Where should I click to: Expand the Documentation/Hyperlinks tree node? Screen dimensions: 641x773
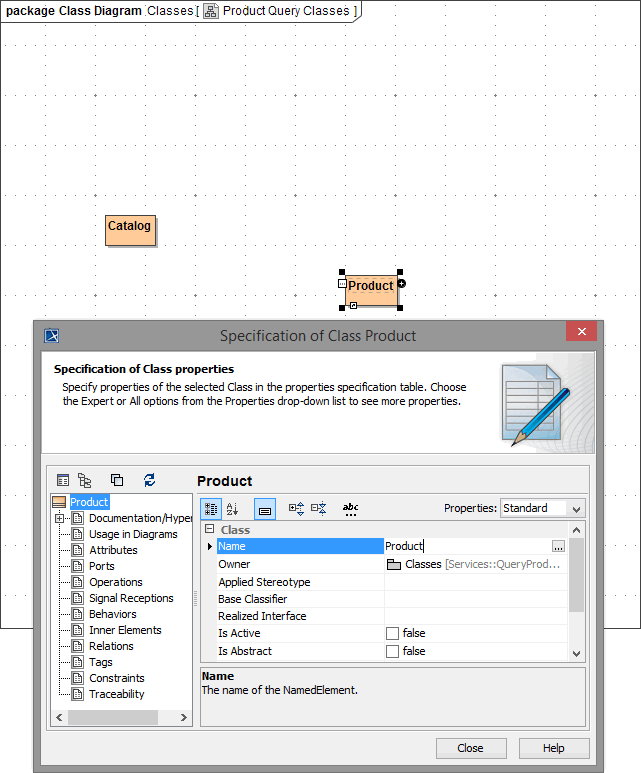click(60, 518)
